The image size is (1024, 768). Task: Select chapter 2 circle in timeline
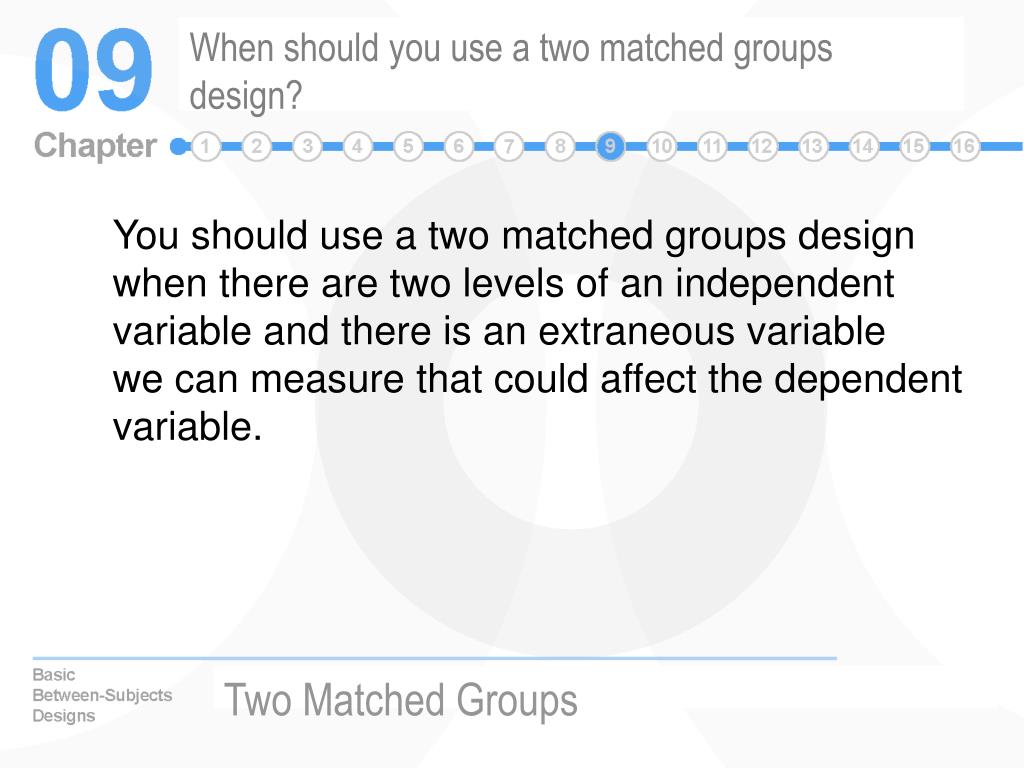click(257, 146)
